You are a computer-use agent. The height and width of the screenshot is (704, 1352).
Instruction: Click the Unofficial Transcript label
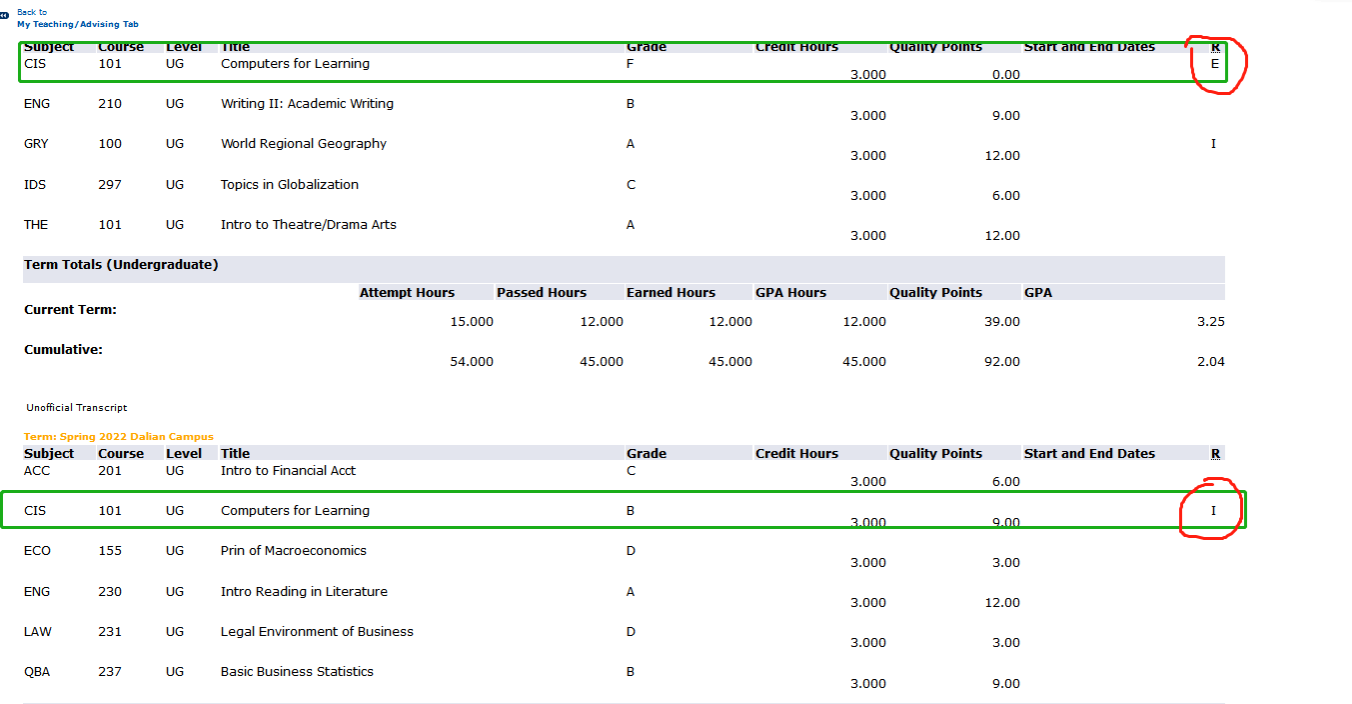(x=77, y=408)
